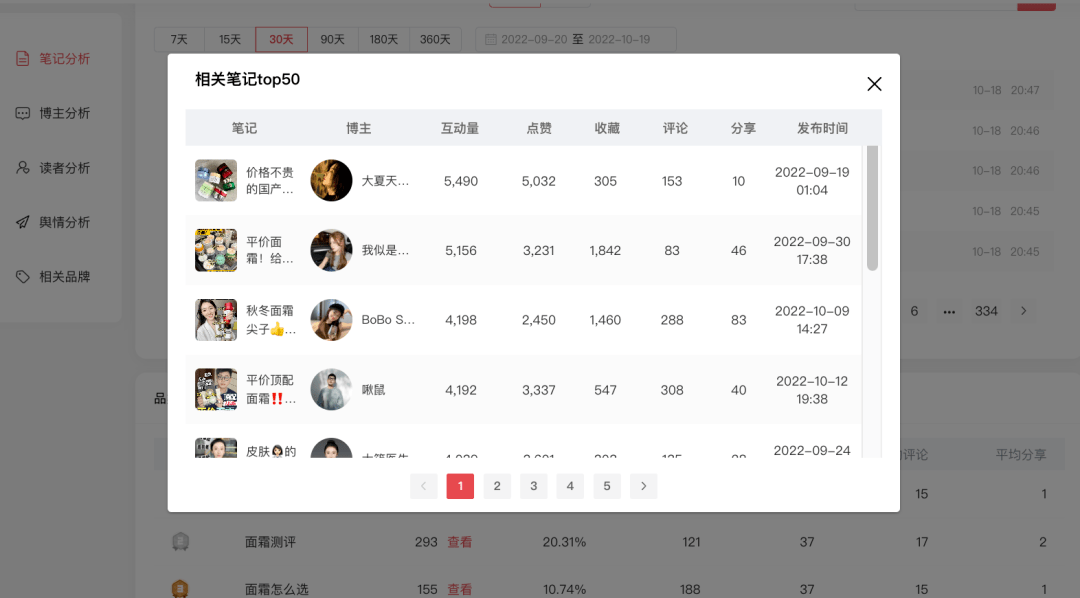
Task: Click the previous page arrow in dialog
Action: [x=424, y=486]
